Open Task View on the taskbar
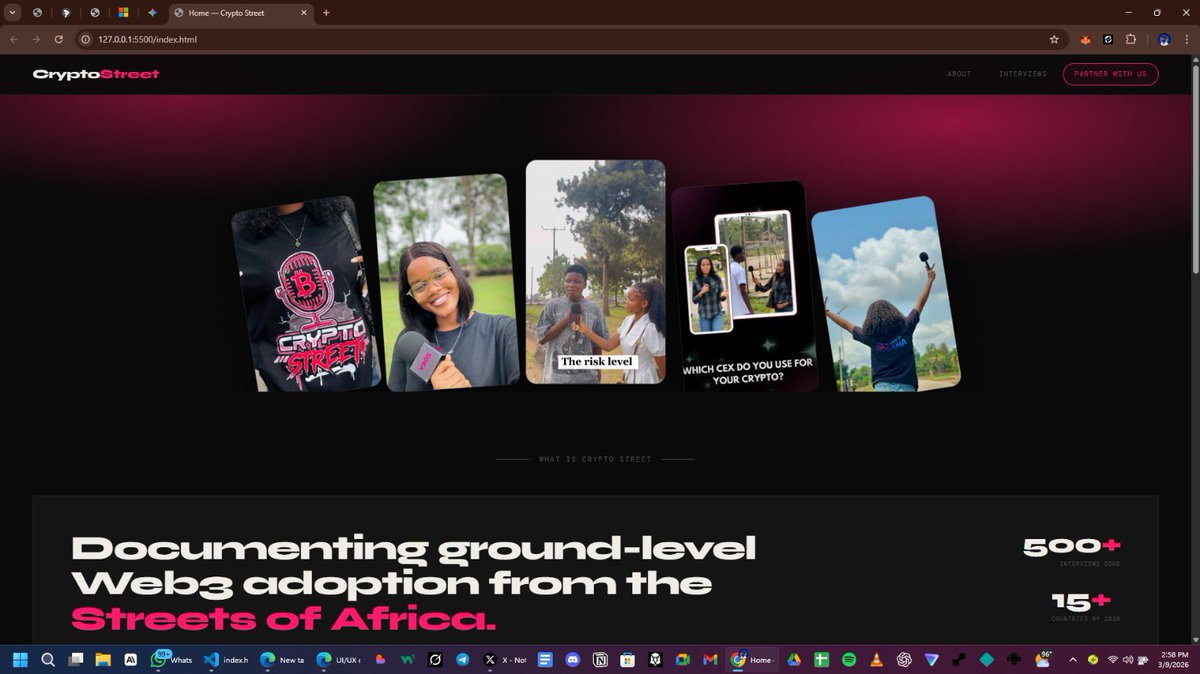This screenshot has height=674, width=1200. pos(75,660)
